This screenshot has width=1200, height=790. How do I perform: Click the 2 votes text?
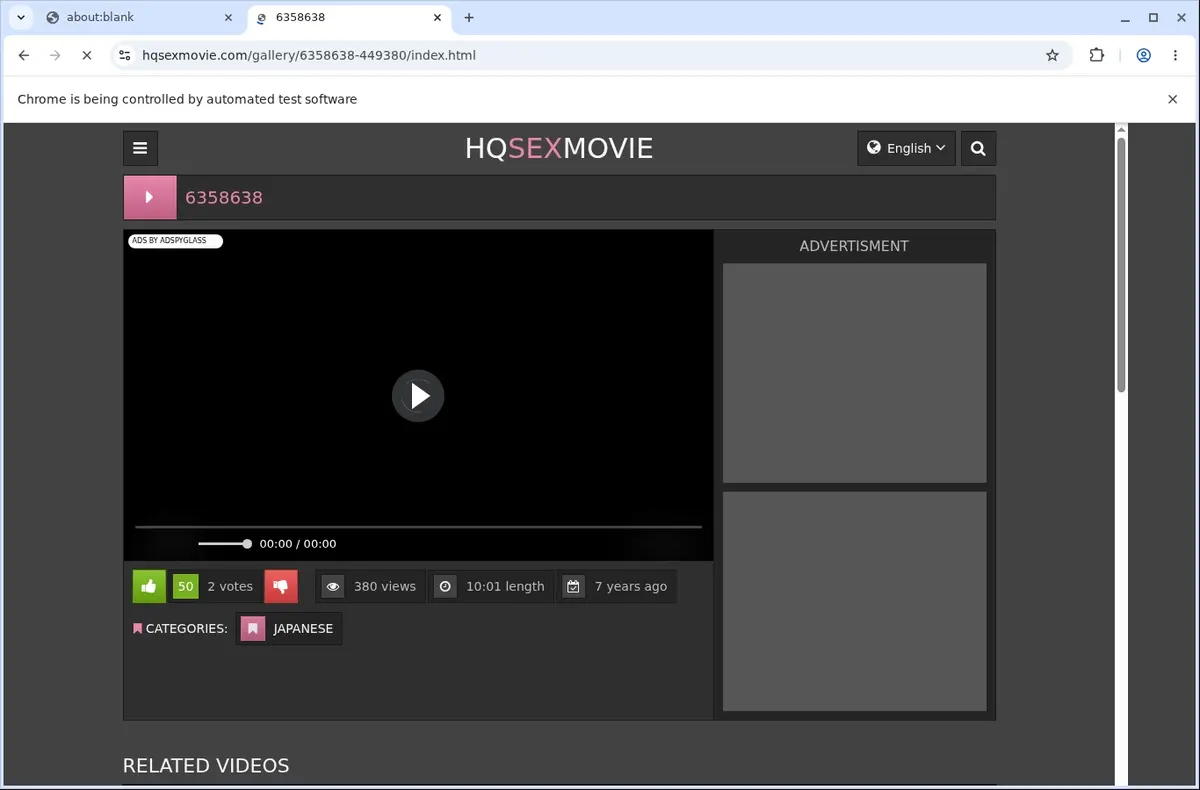[230, 587]
